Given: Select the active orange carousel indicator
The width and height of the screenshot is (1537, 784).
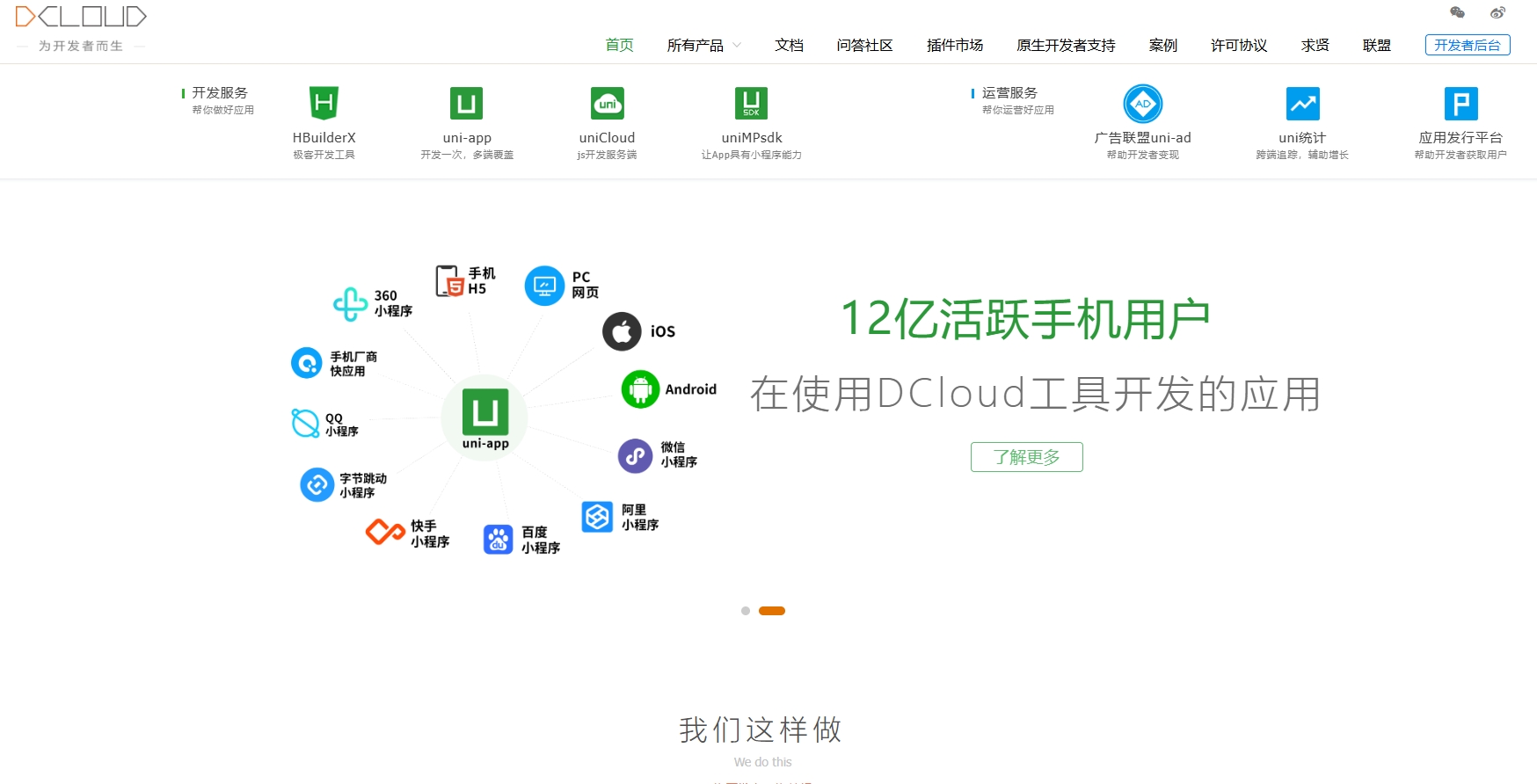Looking at the screenshot, I should (772, 611).
